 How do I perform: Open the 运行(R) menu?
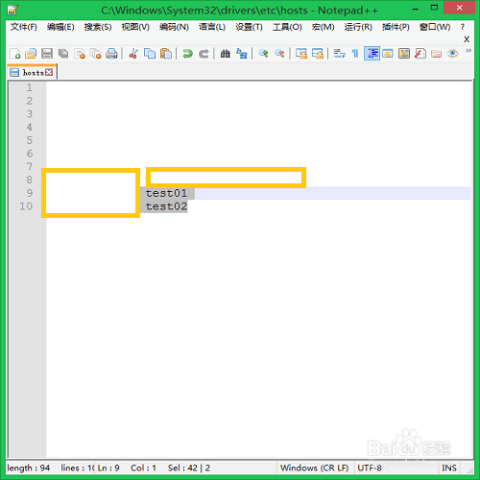pyautogui.click(x=358, y=27)
